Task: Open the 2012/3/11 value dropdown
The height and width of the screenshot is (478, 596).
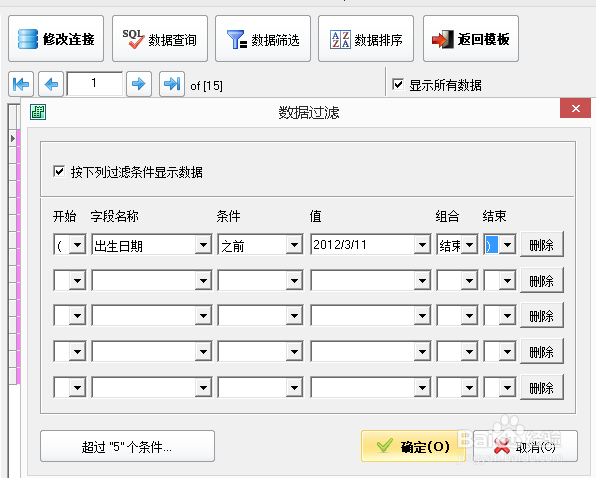Action: pyautogui.click(x=422, y=245)
